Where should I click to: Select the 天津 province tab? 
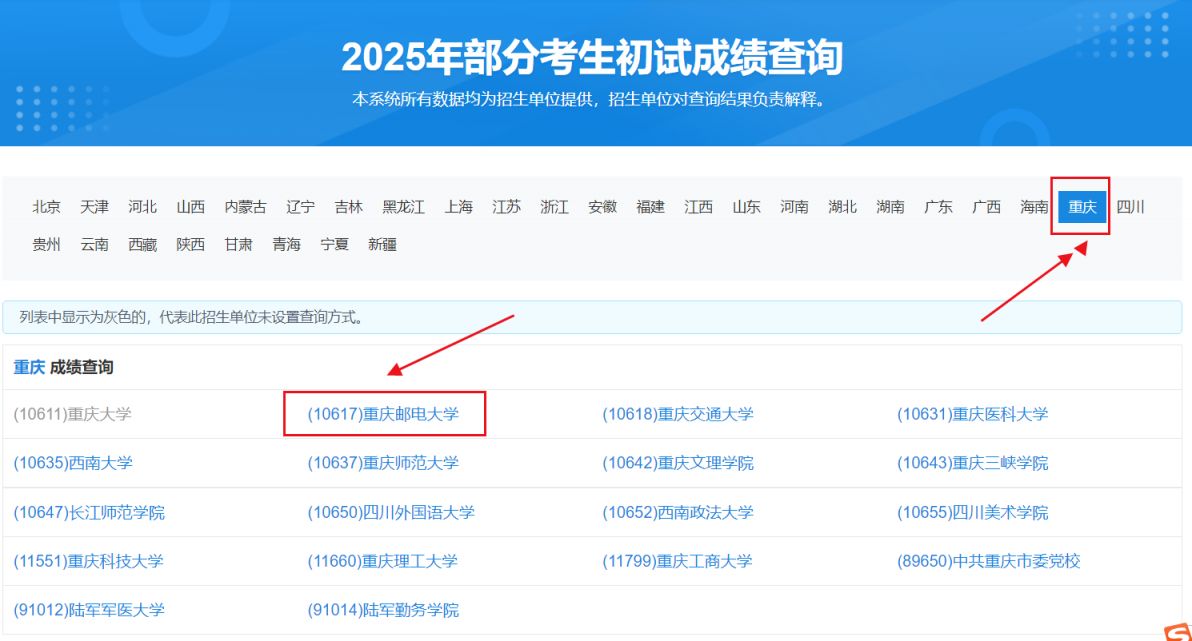(x=94, y=207)
